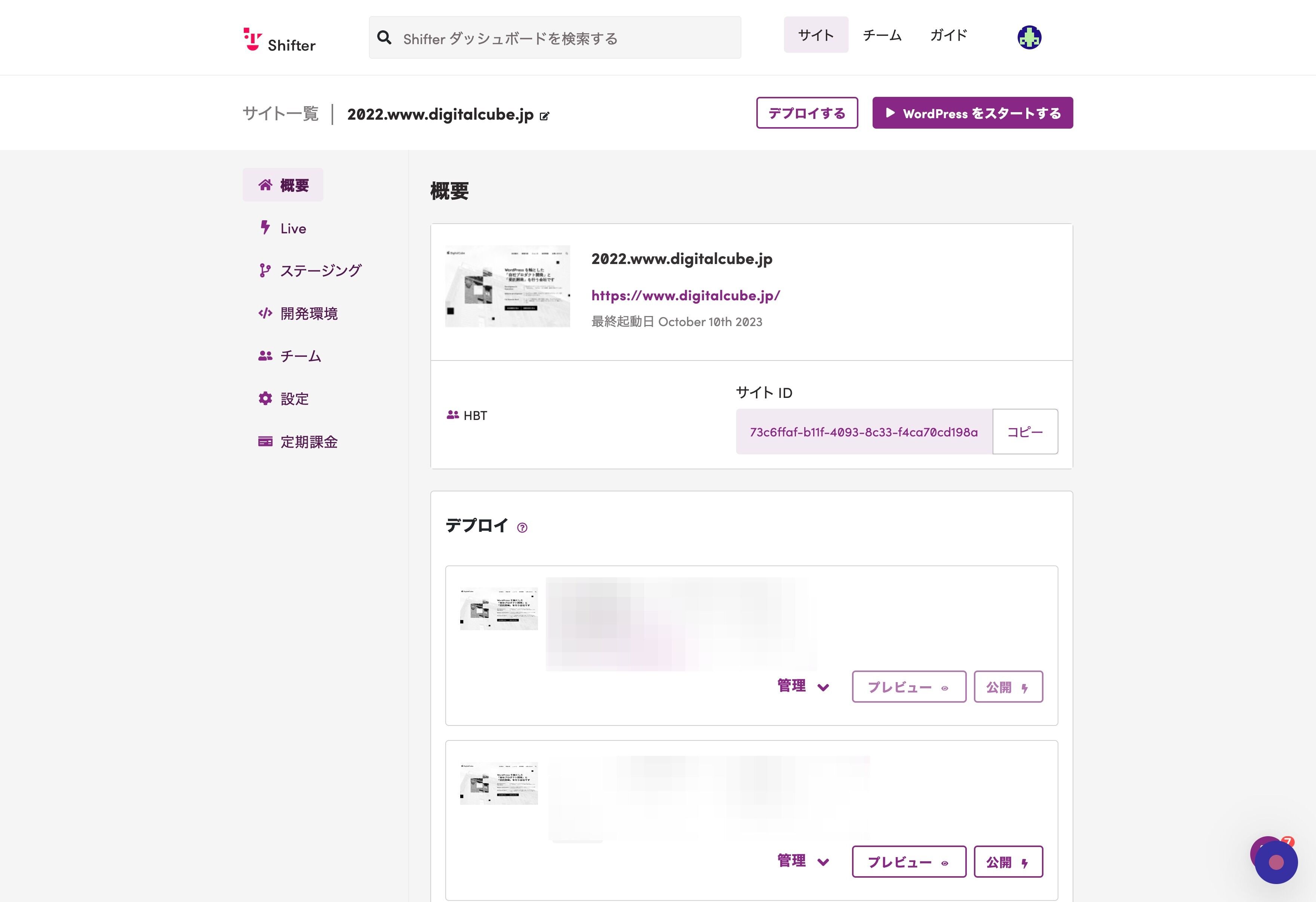1316x902 pixels.
Task: Click the search magnifier icon
Action: click(x=384, y=37)
